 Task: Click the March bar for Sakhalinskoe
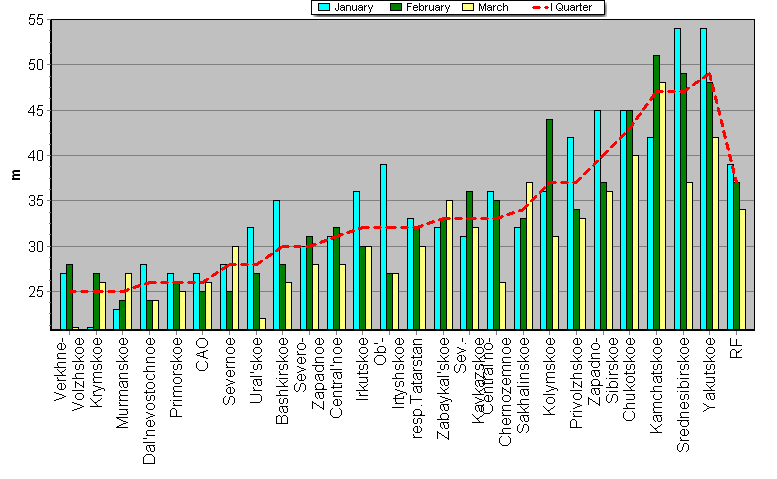click(x=530, y=256)
